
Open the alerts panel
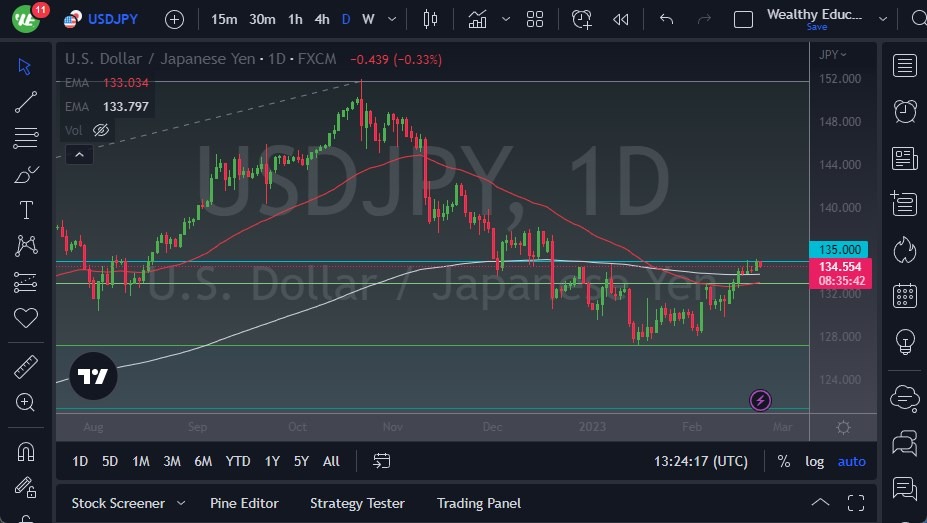tap(905, 111)
